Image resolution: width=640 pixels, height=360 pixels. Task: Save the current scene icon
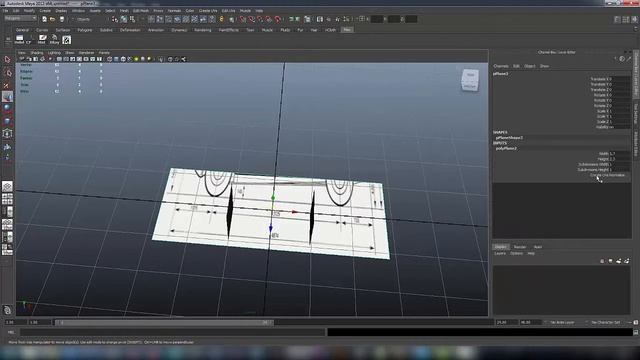(x=62, y=19)
